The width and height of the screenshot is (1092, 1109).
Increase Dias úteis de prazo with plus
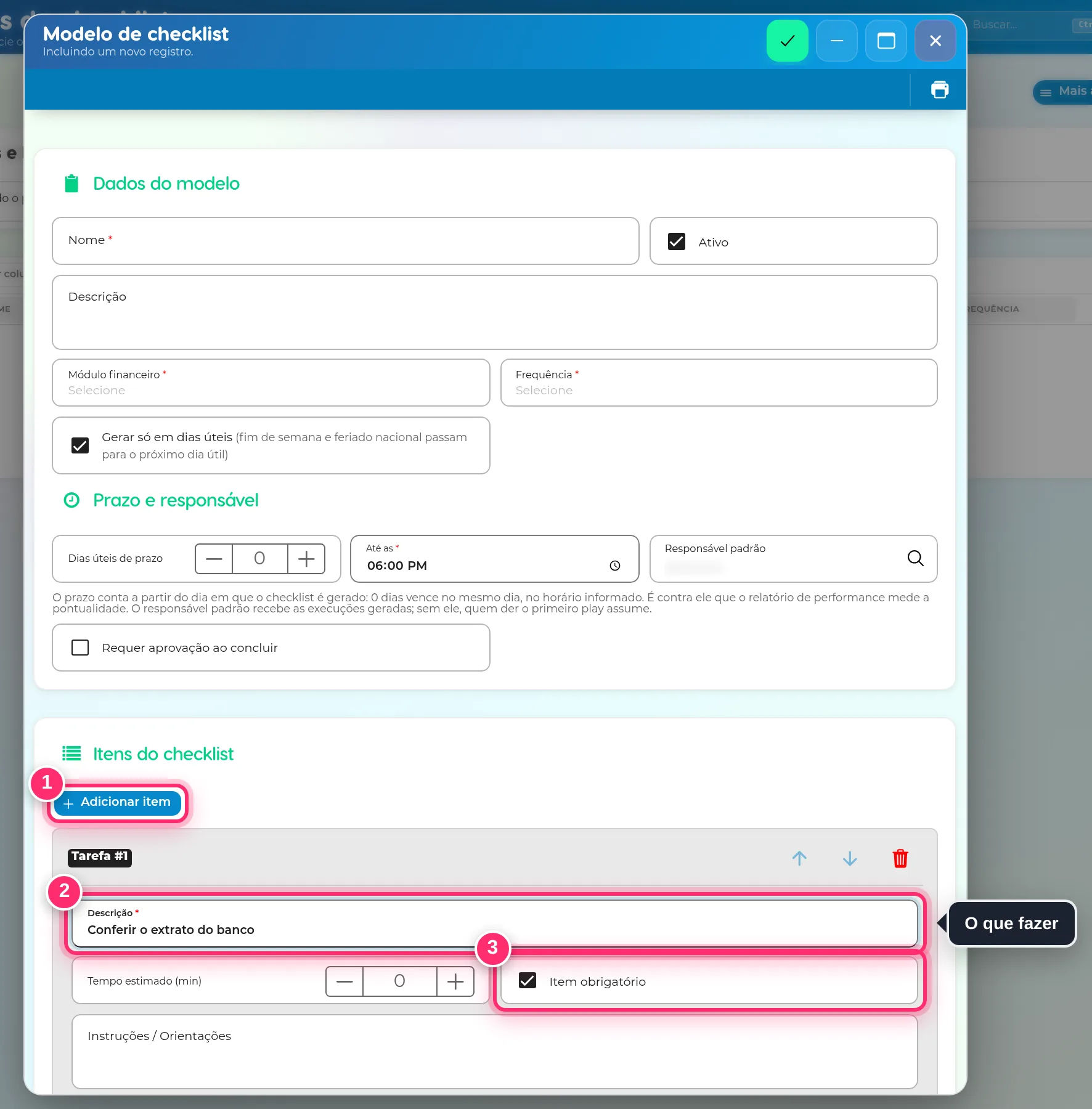tap(306, 559)
